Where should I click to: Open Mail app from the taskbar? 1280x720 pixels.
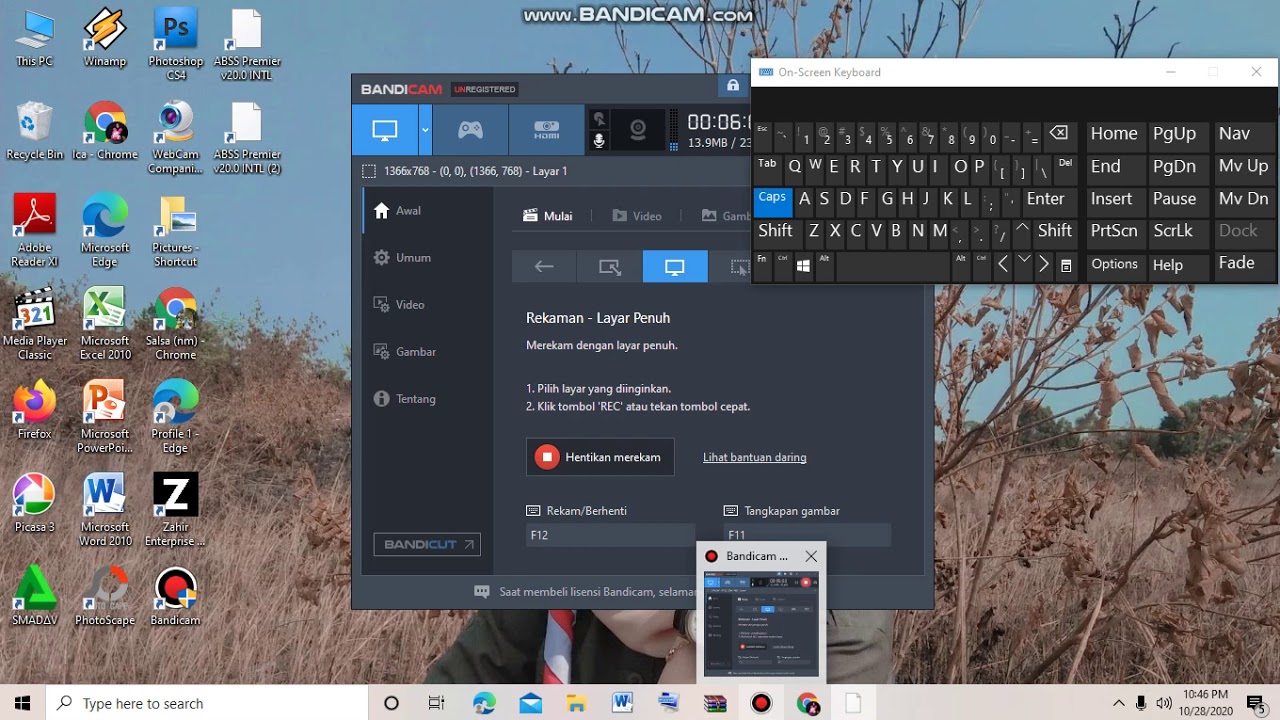[530, 703]
